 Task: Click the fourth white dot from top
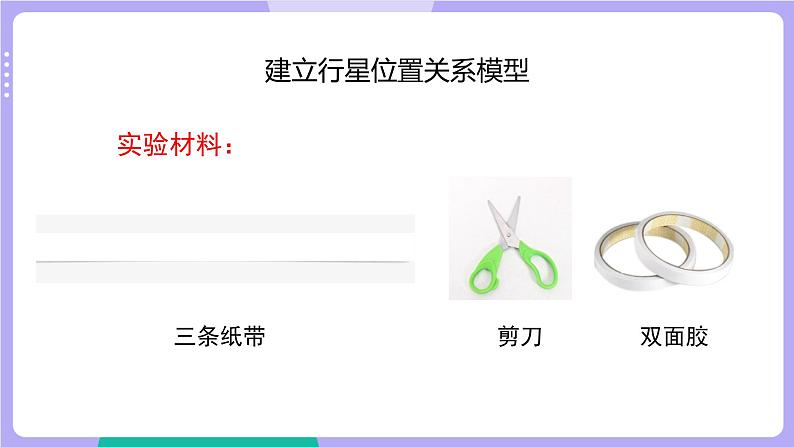tap(7, 85)
